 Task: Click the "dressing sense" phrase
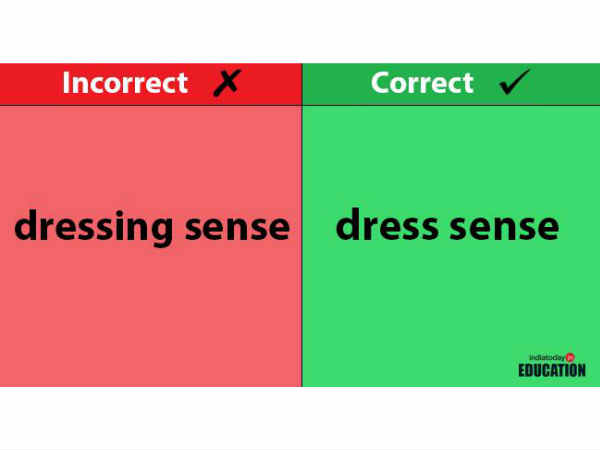pyautogui.click(x=151, y=228)
